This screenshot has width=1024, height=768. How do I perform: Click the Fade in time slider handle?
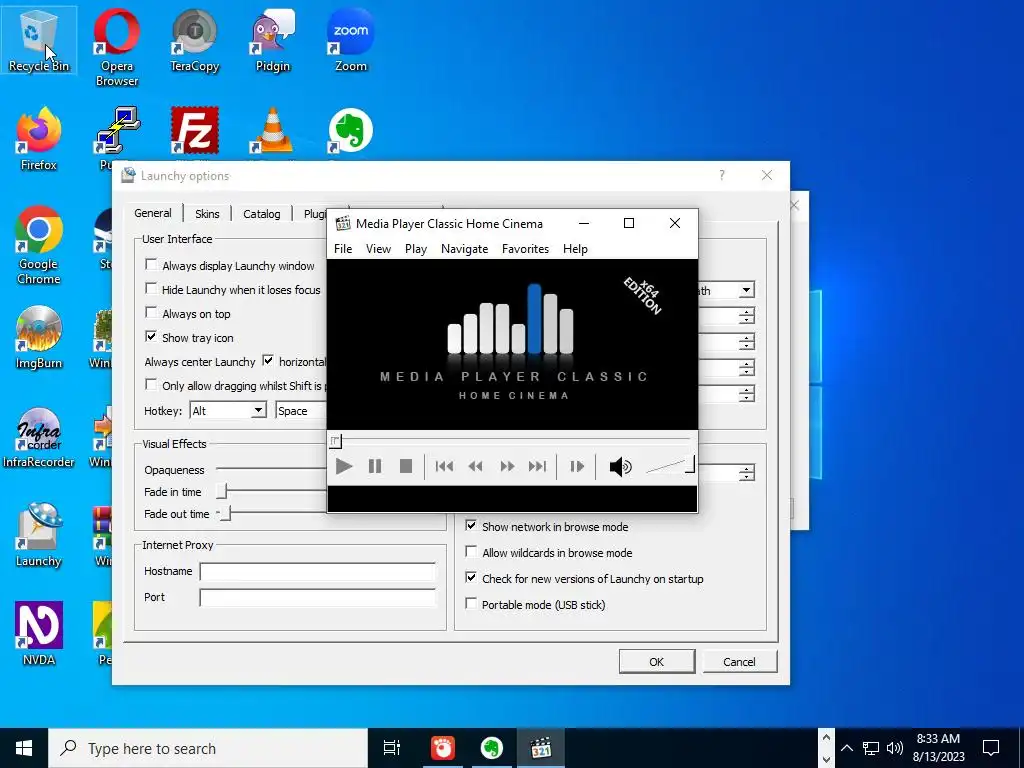coord(222,491)
